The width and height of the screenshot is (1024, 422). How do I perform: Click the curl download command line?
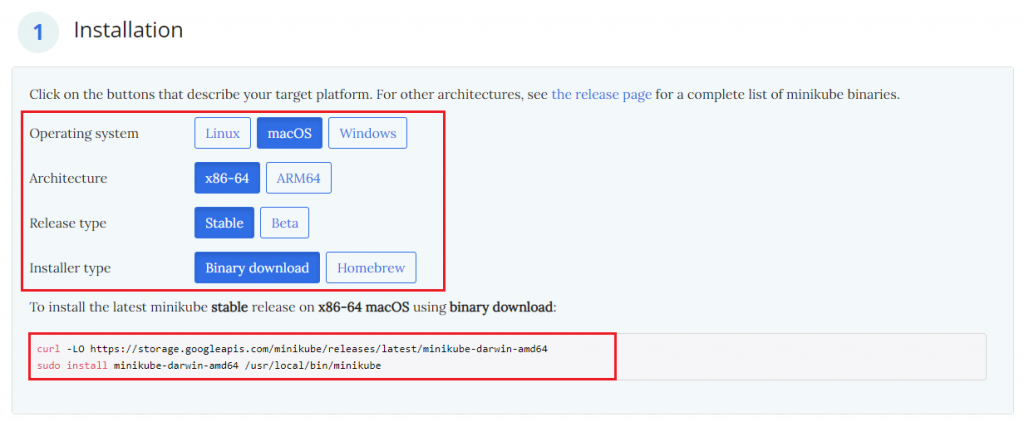292,349
